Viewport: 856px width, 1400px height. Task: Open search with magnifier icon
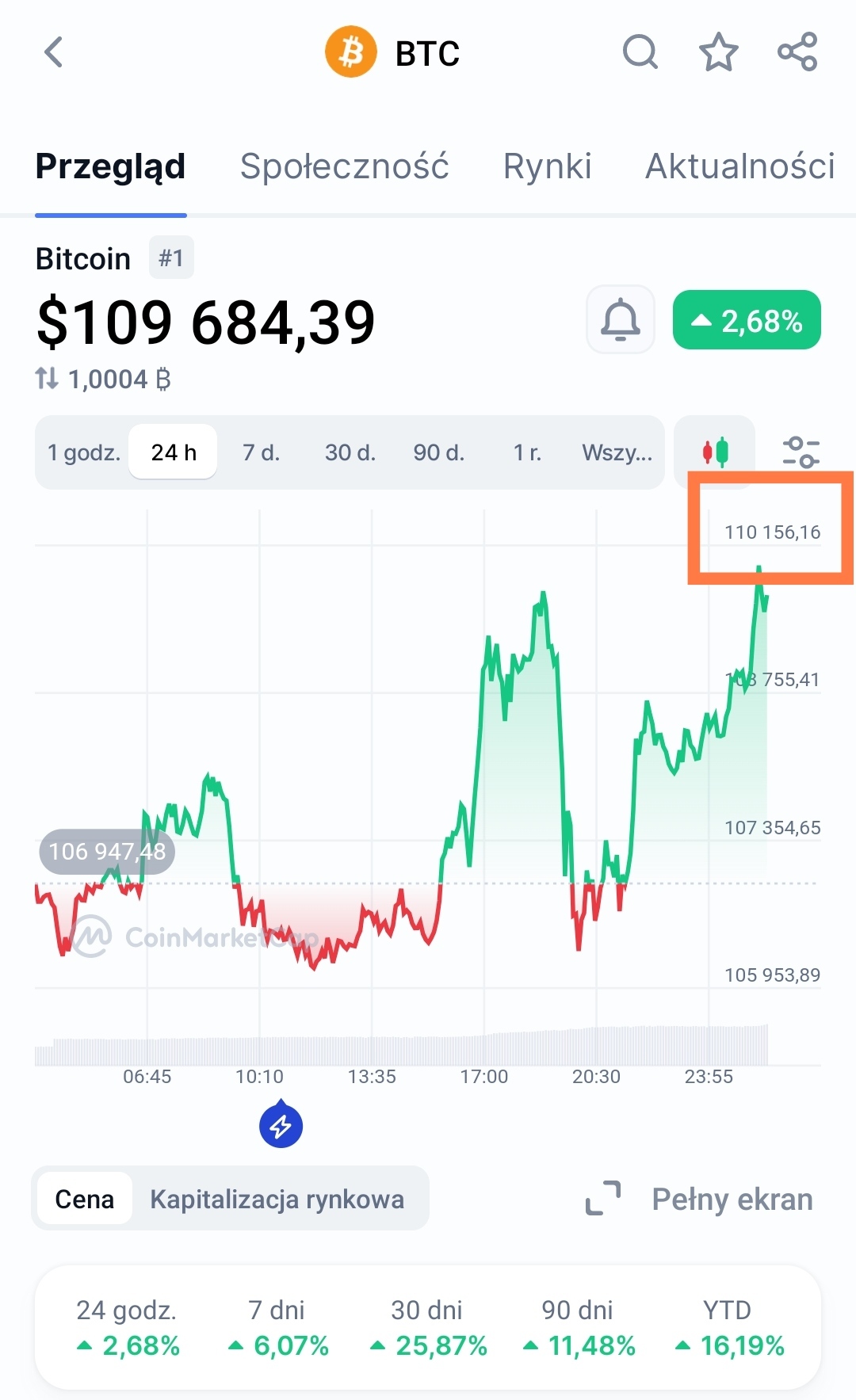point(640,53)
